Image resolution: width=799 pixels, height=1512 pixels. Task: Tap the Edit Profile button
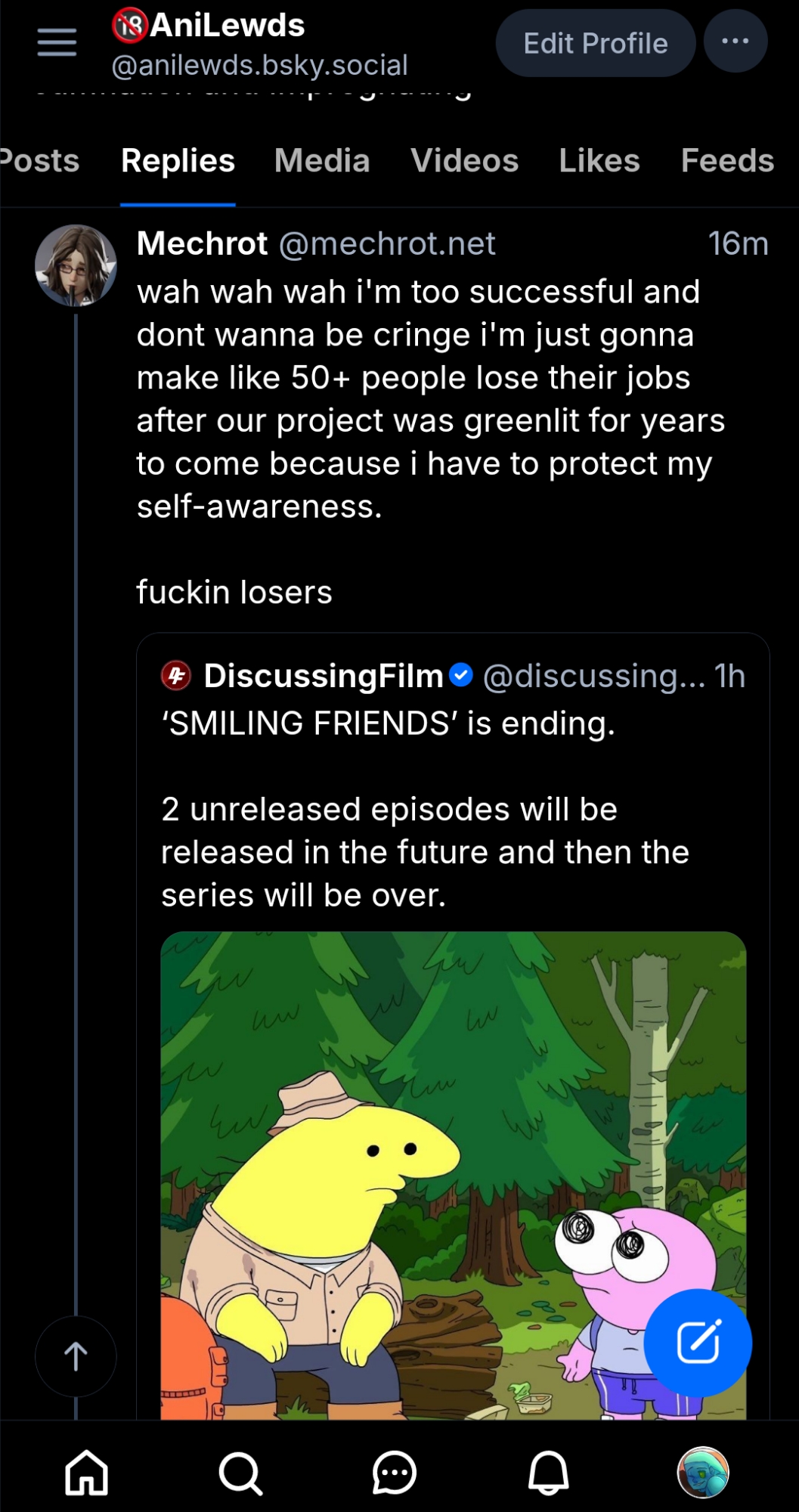pyautogui.click(x=595, y=43)
